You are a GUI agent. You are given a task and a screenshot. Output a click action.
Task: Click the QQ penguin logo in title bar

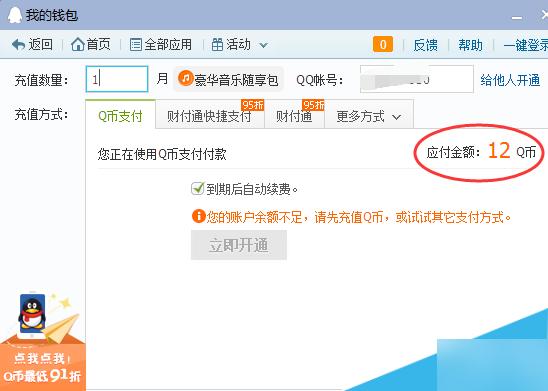15,15
